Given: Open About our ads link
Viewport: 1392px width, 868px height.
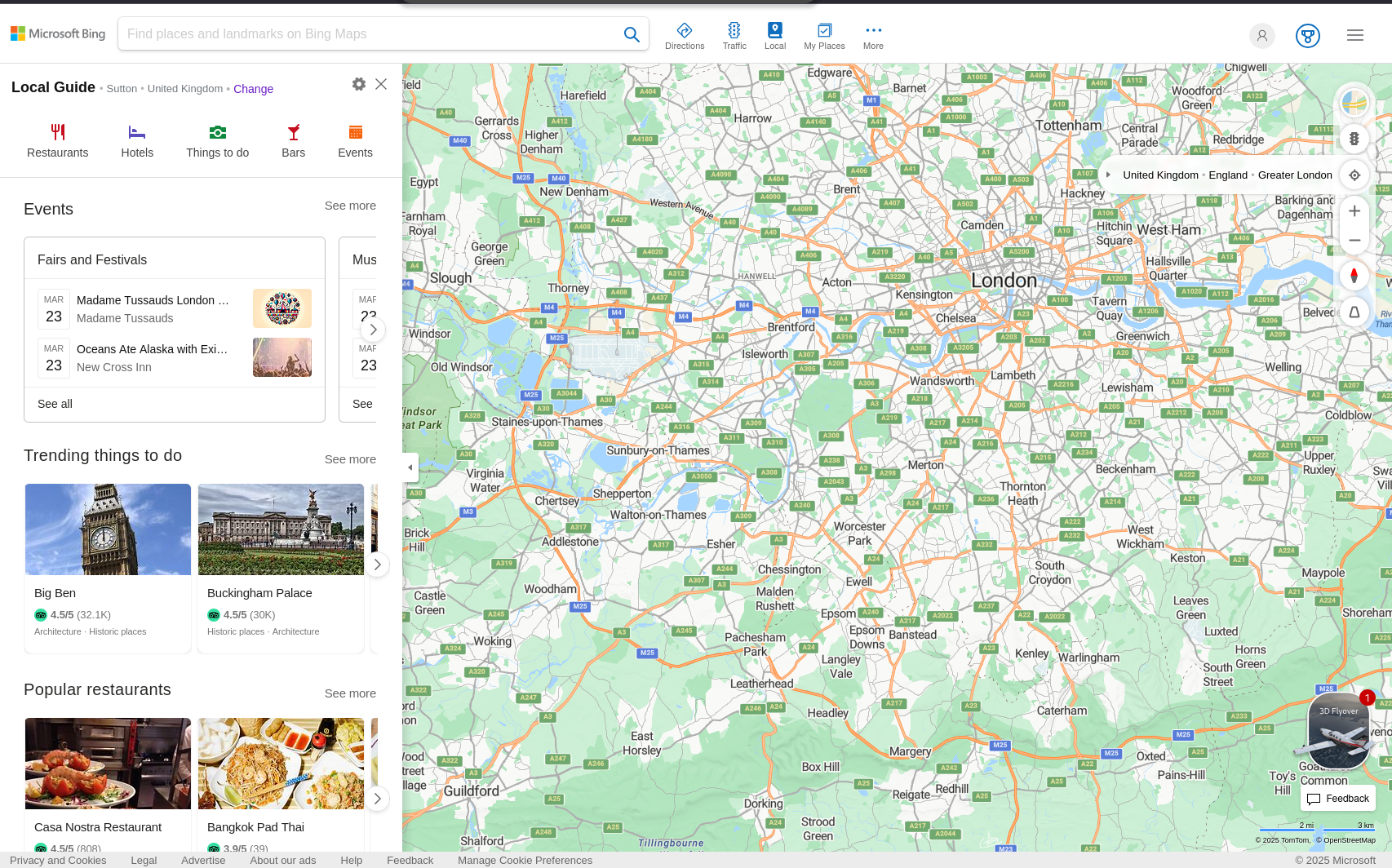Looking at the screenshot, I should tap(283, 860).
